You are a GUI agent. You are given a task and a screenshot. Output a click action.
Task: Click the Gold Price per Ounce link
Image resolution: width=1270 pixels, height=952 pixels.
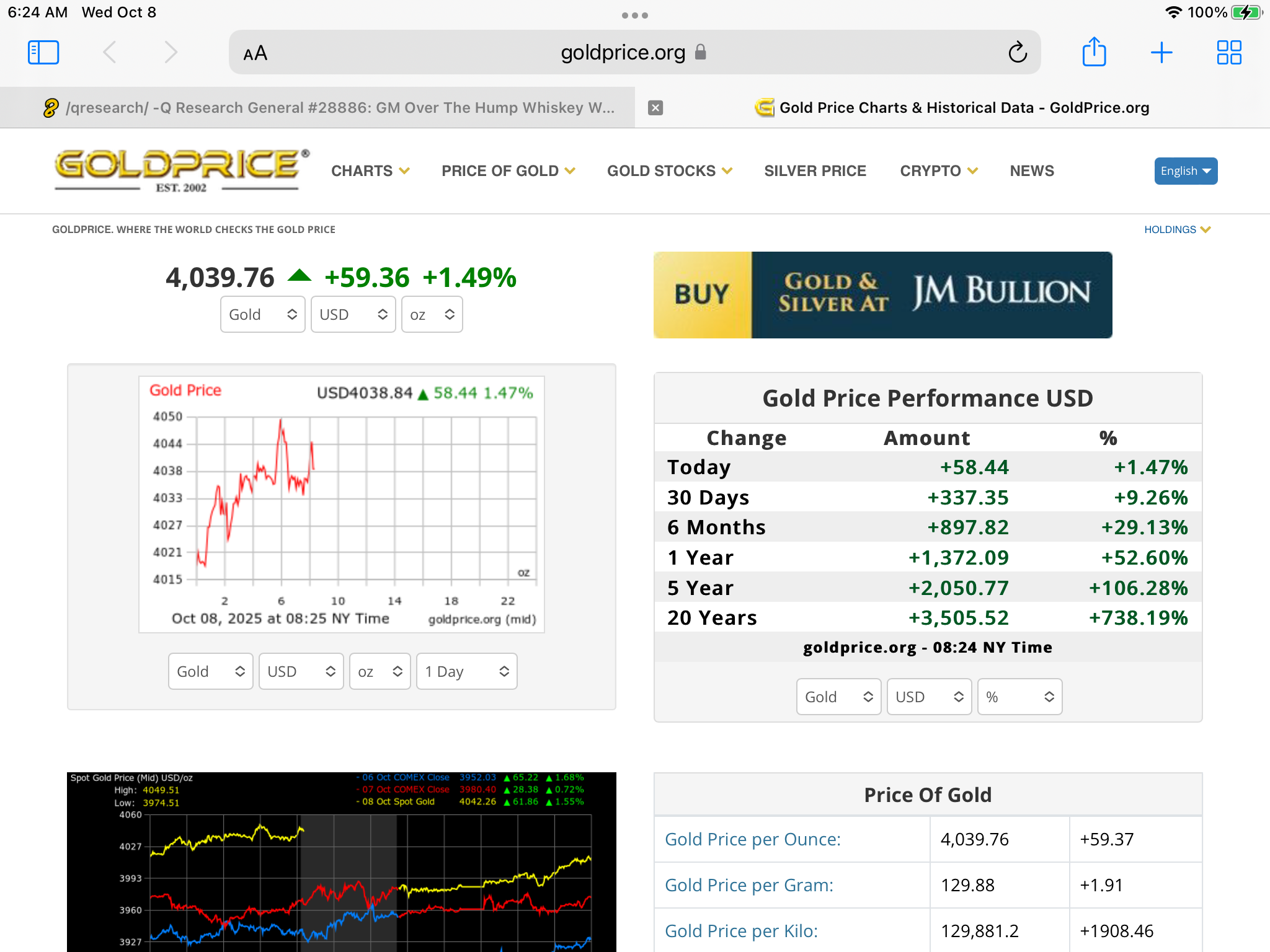coord(752,839)
